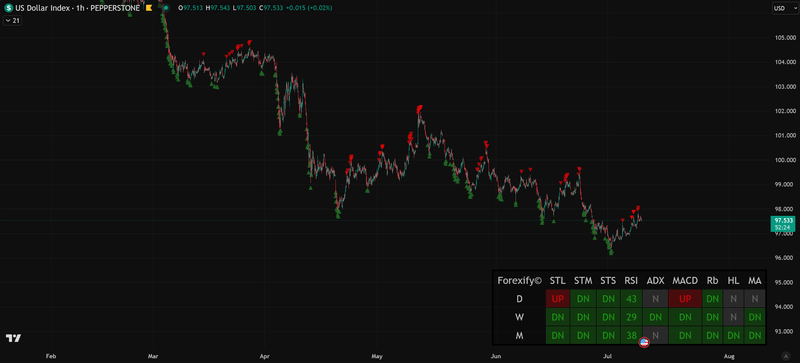800x363 pixels.
Task: Click the STS column header
Action: 608,280
